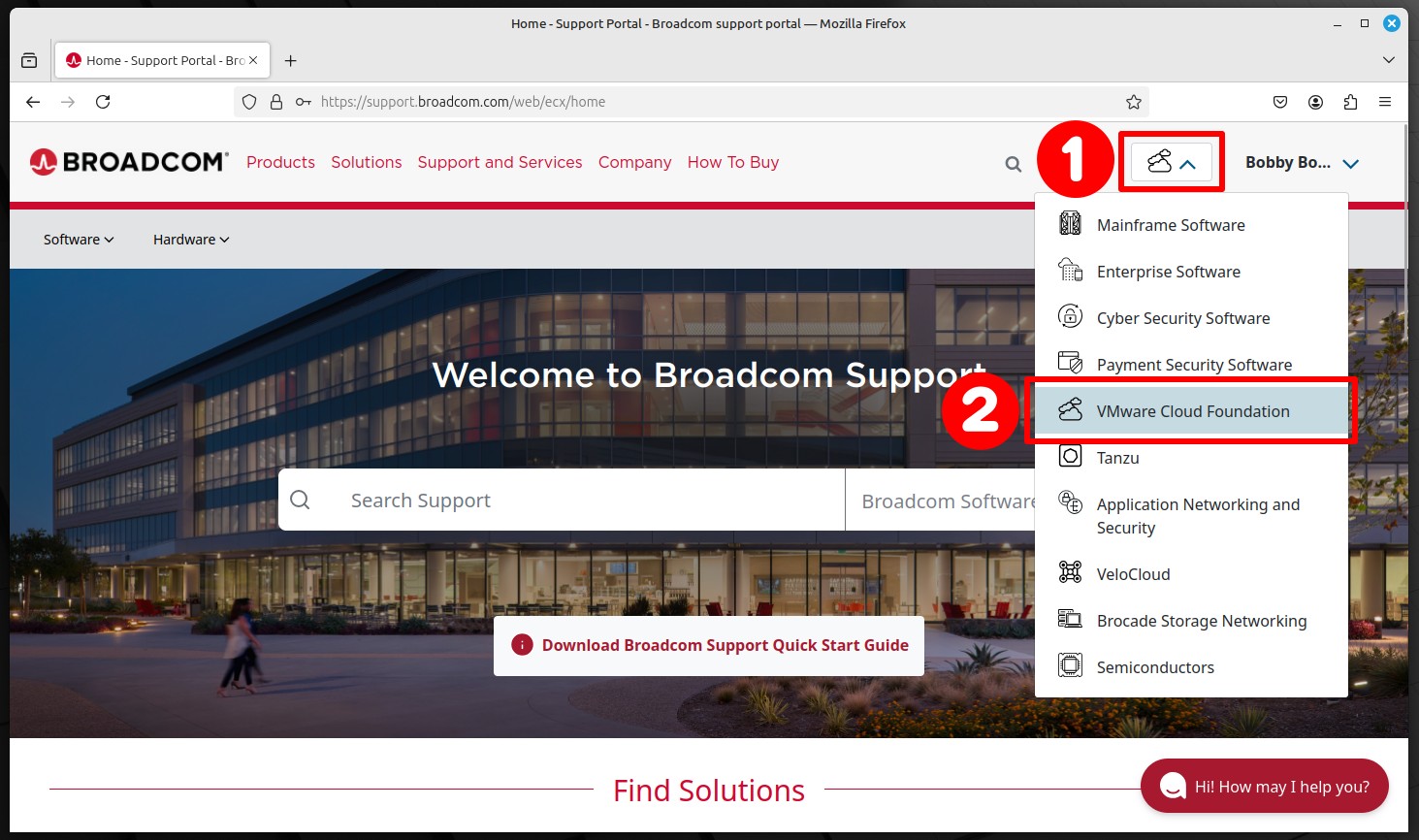Click the VMware Cloud Foundation cloud icon
Viewport: 1419px width, 840px height.
pyautogui.click(x=1070, y=410)
